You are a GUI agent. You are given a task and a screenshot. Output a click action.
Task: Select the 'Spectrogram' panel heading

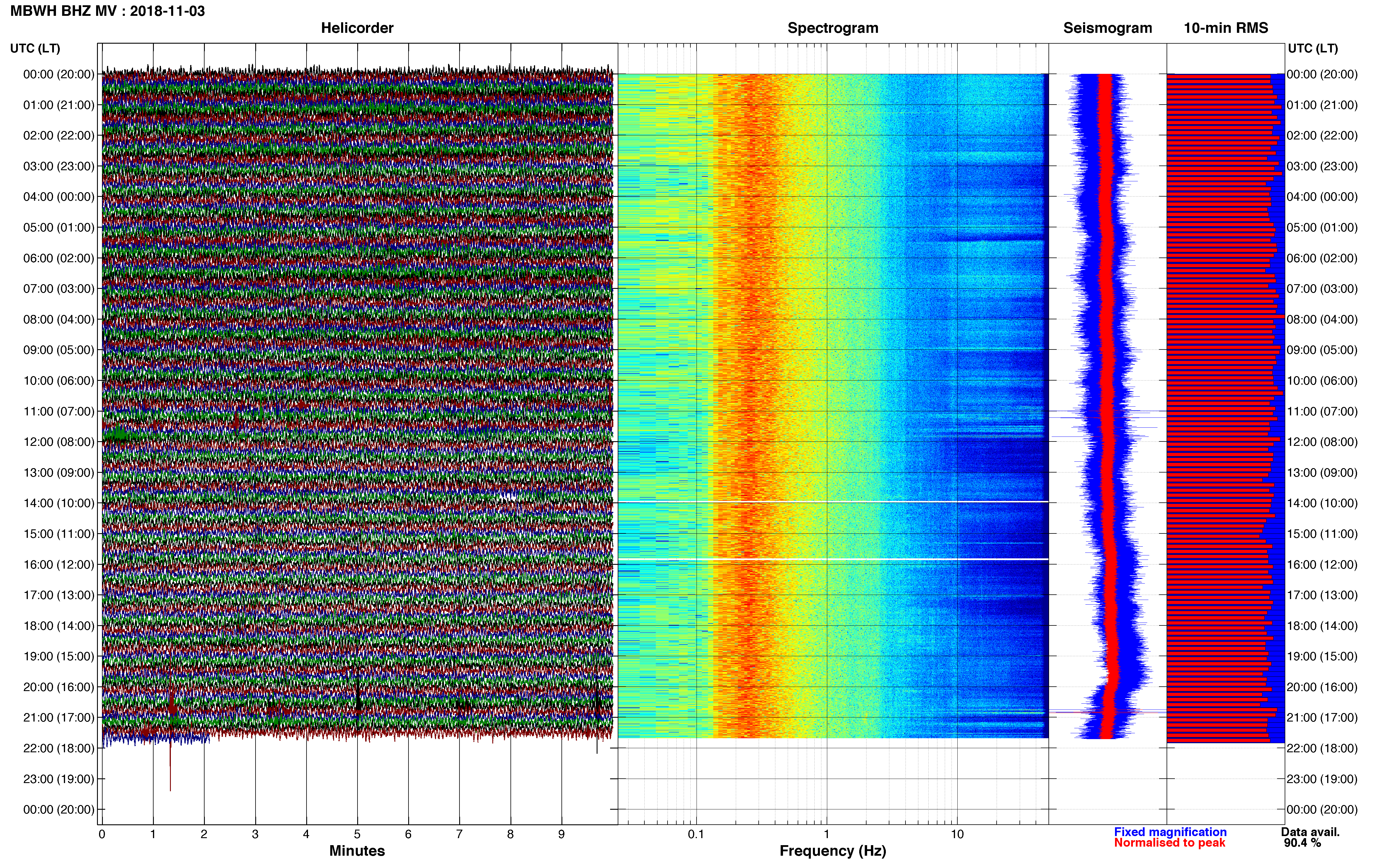[833, 28]
